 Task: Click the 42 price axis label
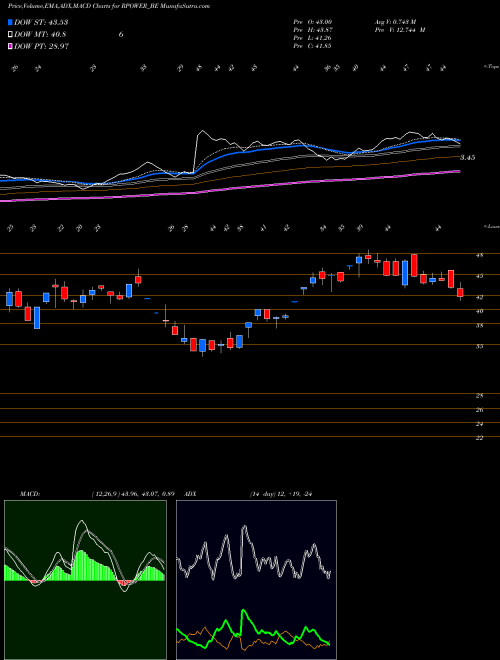(x=479, y=297)
